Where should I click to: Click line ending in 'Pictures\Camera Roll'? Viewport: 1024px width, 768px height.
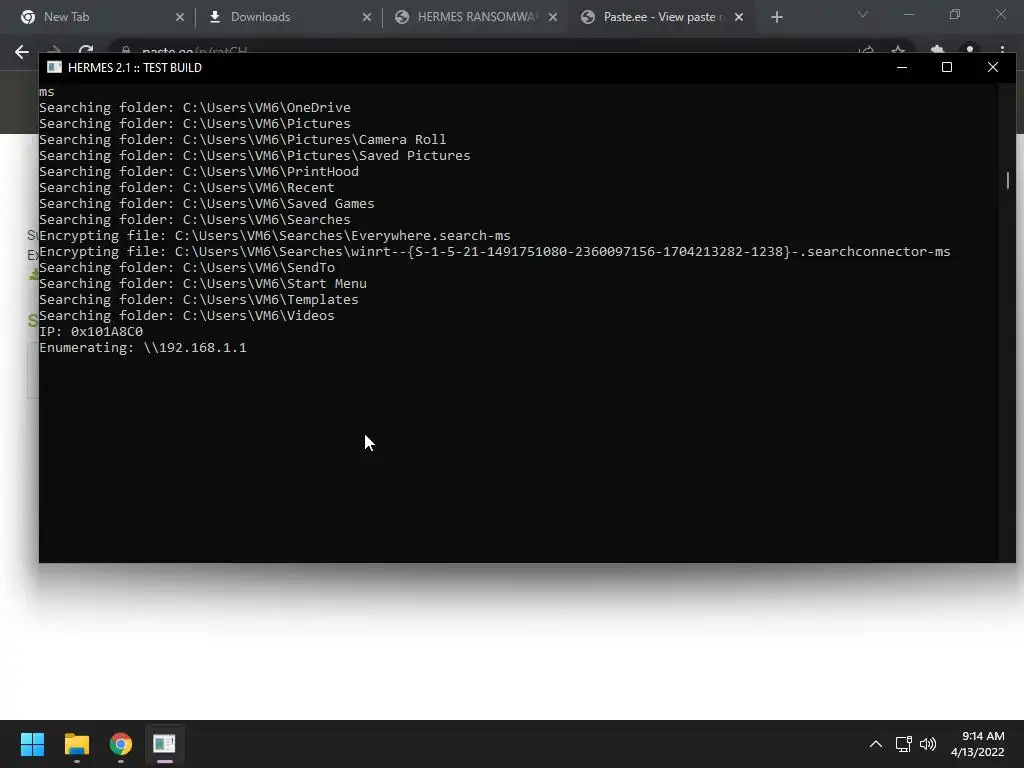242,140
